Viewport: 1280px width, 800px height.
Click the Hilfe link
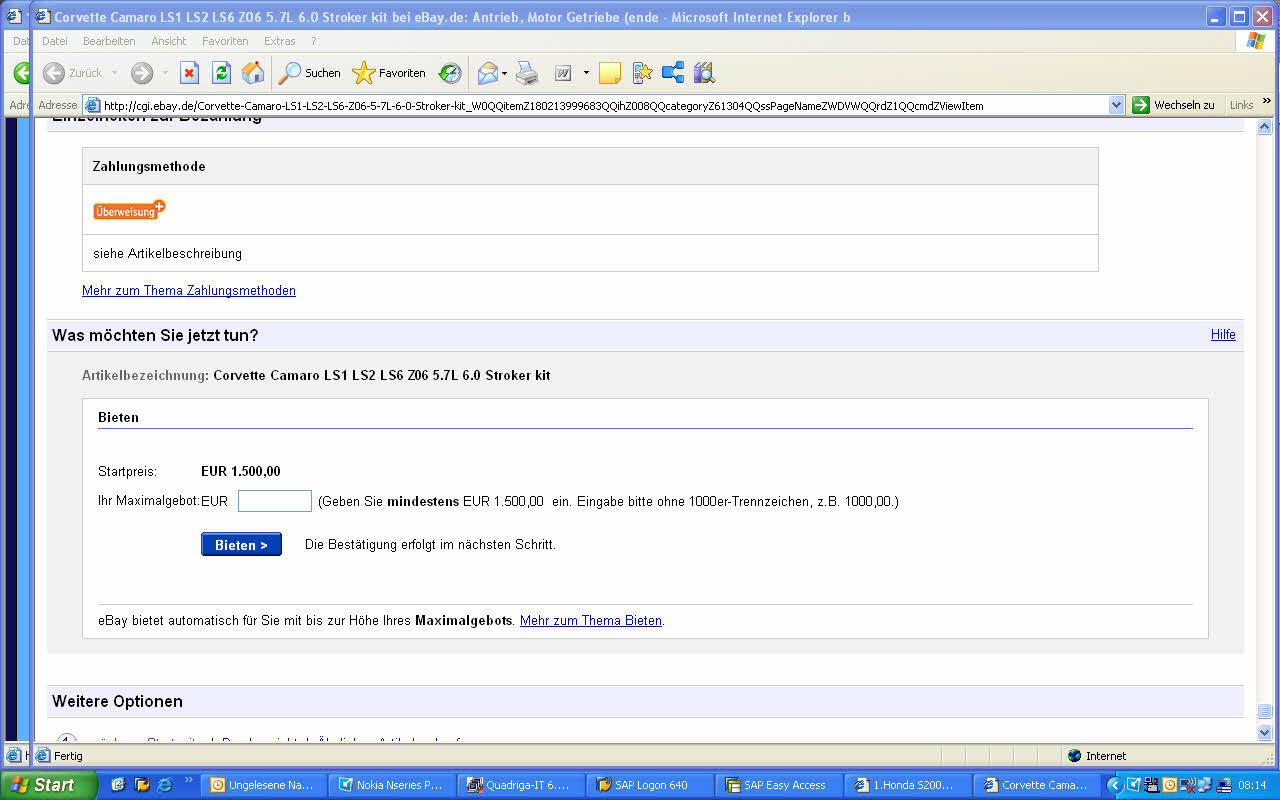tap(1223, 335)
